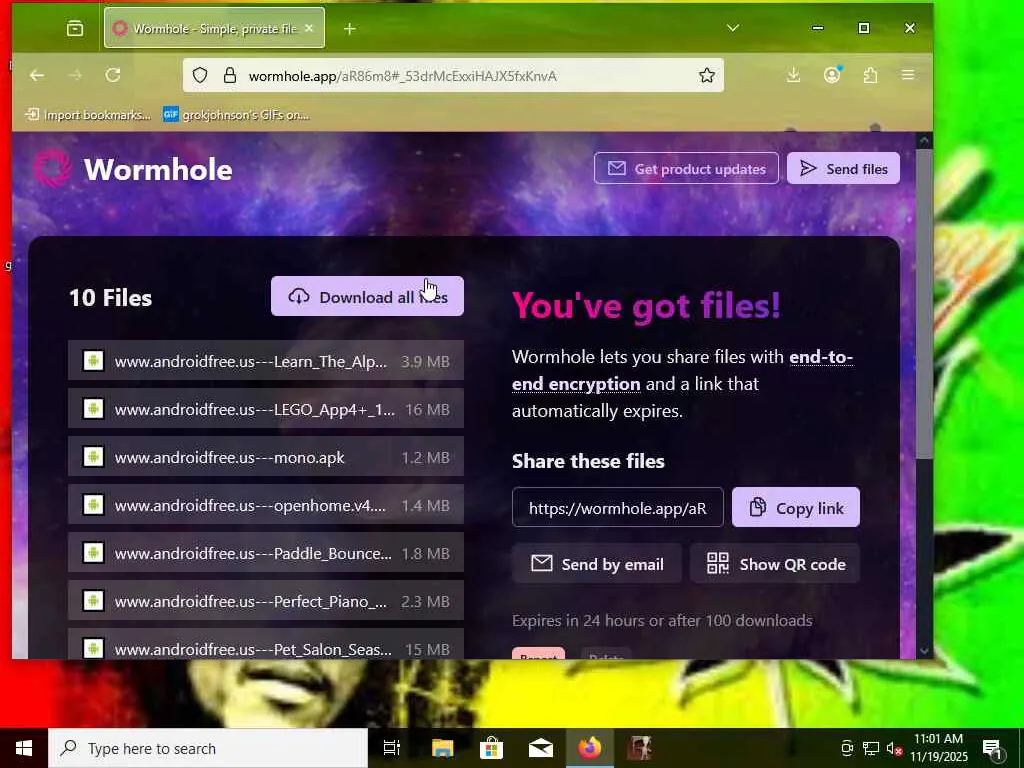Screen dimensions: 1024x768
Task: View site info via padlock icon
Action: tap(229, 76)
